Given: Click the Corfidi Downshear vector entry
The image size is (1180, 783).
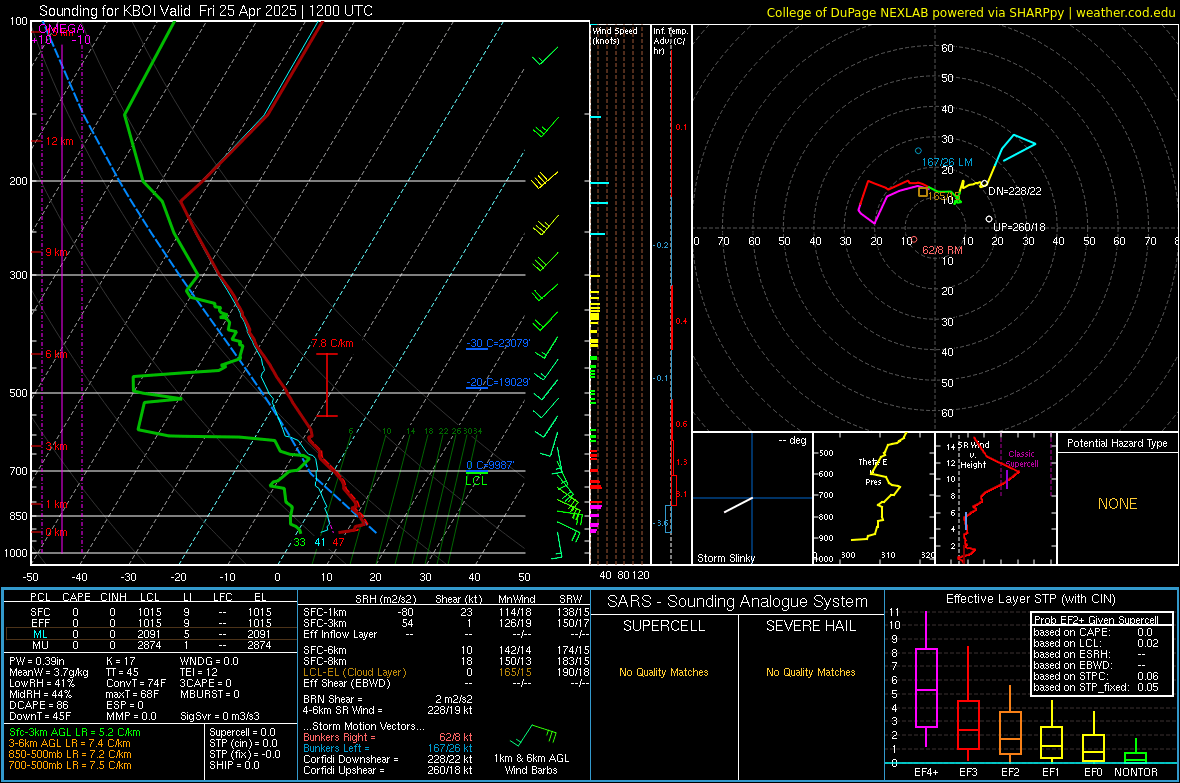Looking at the screenshot, I should tap(388, 760).
